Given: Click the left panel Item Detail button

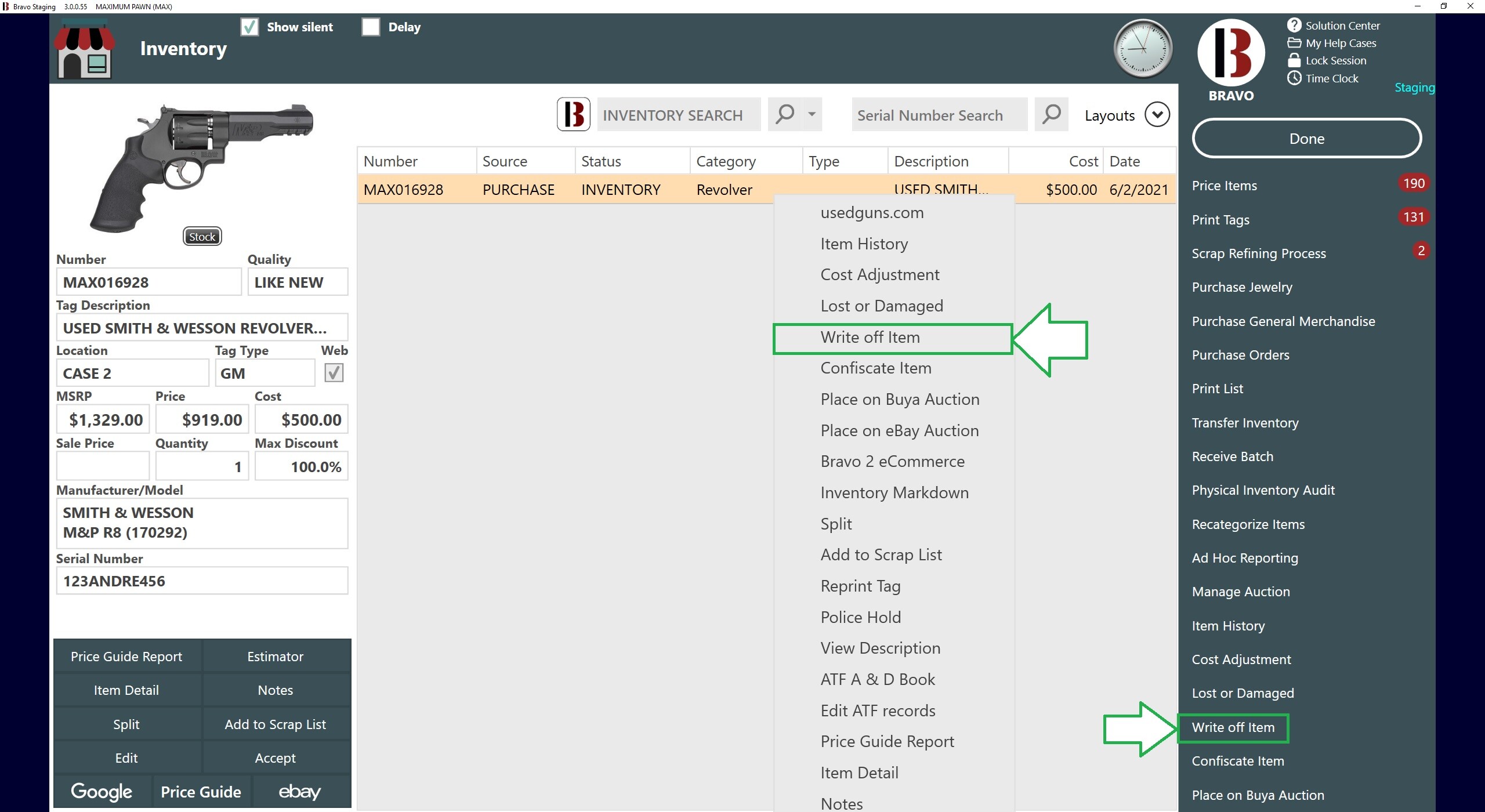Looking at the screenshot, I should pos(126,690).
